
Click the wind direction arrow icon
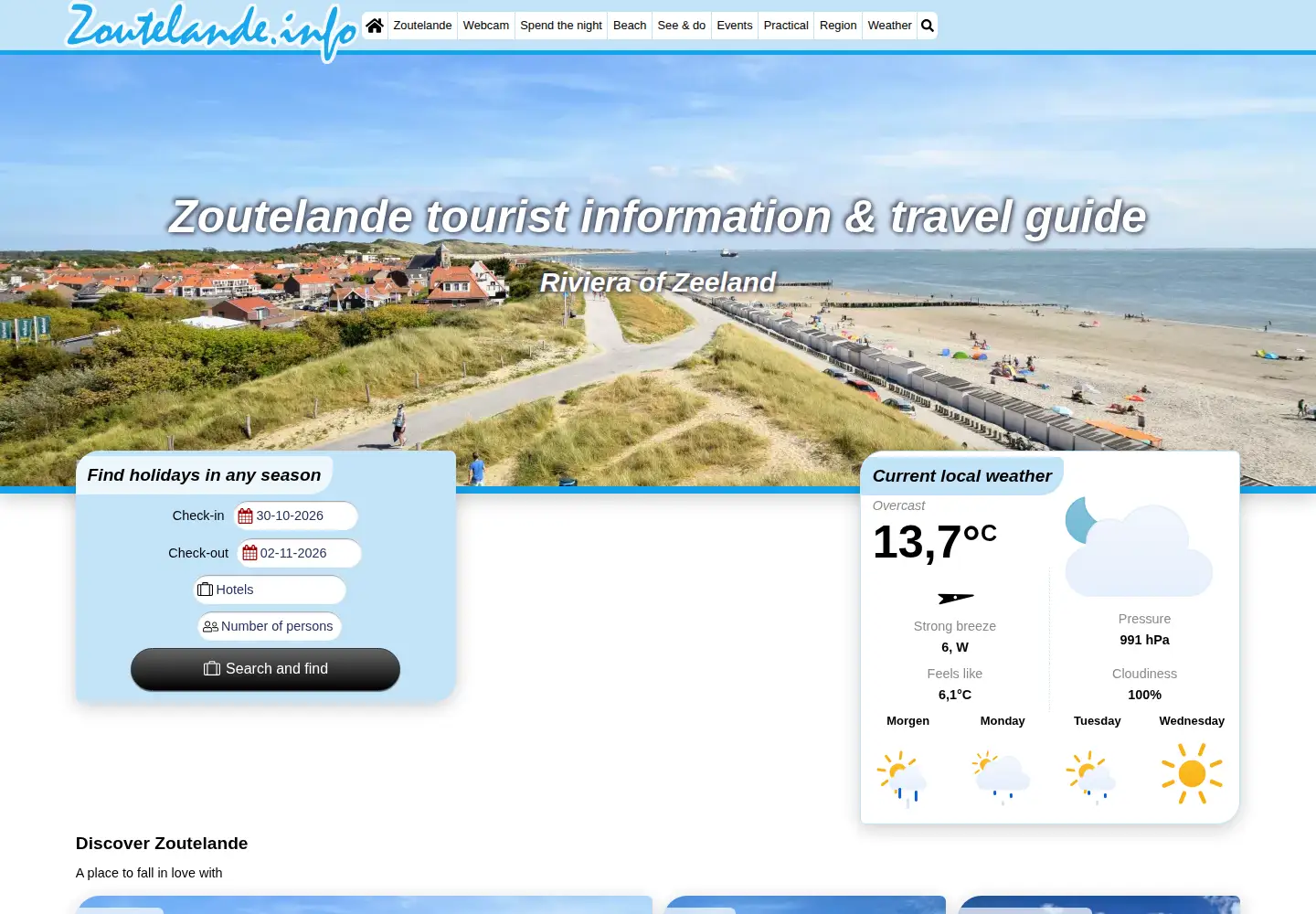[x=955, y=599]
